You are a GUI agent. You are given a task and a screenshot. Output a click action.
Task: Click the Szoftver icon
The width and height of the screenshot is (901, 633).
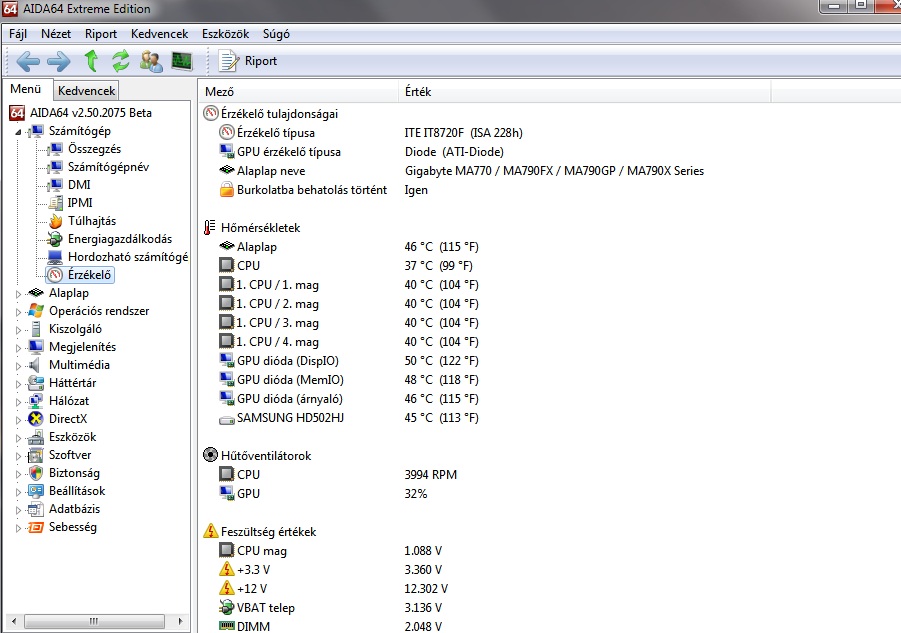coord(36,455)
